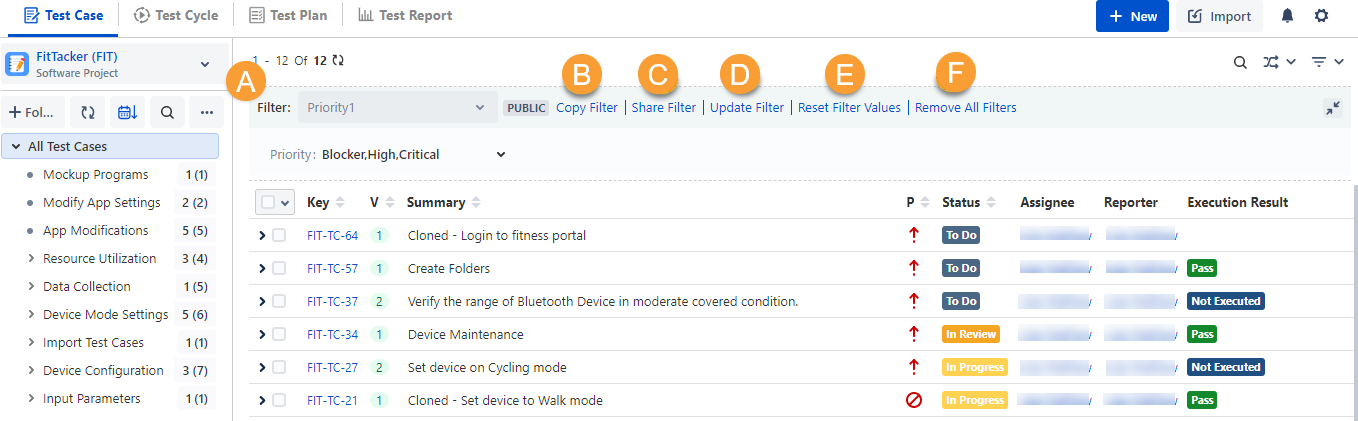Screen dimensions: 1358x421
Task: Sort by Priority column arrows
Action: [925, 202]
